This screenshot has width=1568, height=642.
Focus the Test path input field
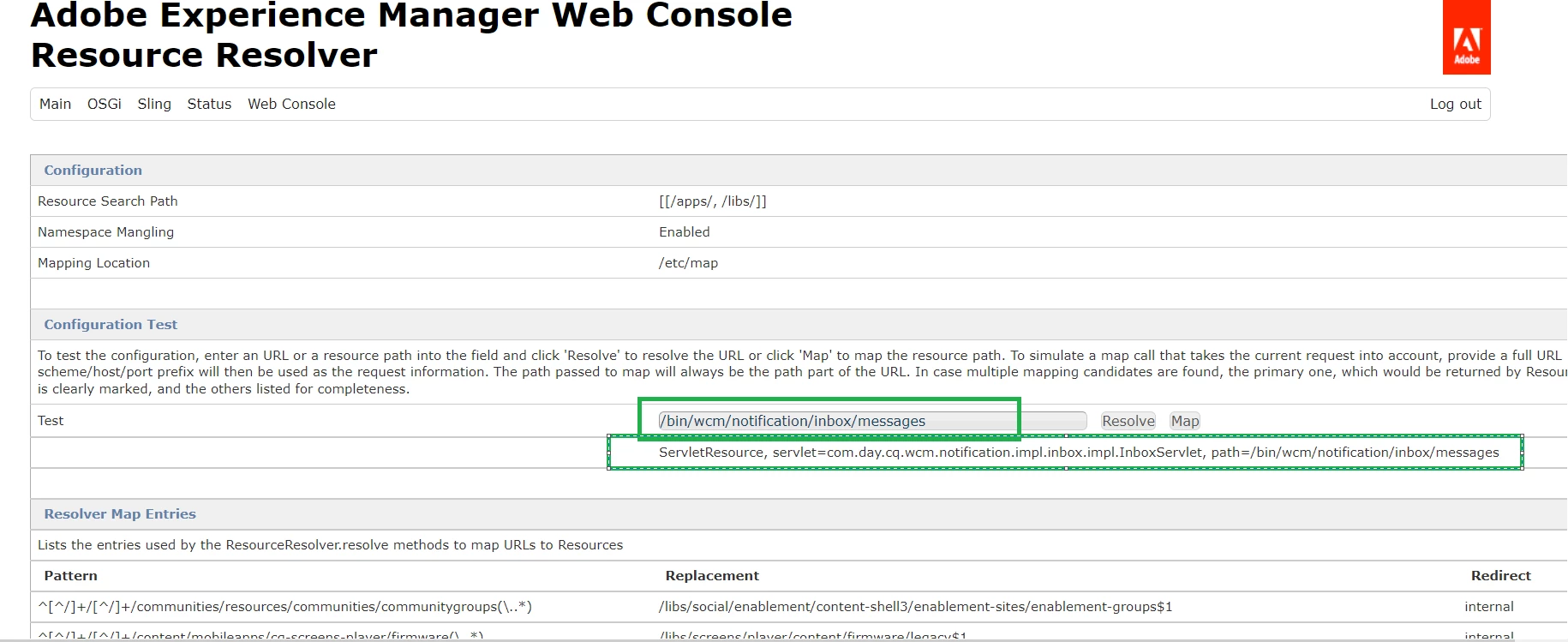pyautogui.click(x=872, y=421)
